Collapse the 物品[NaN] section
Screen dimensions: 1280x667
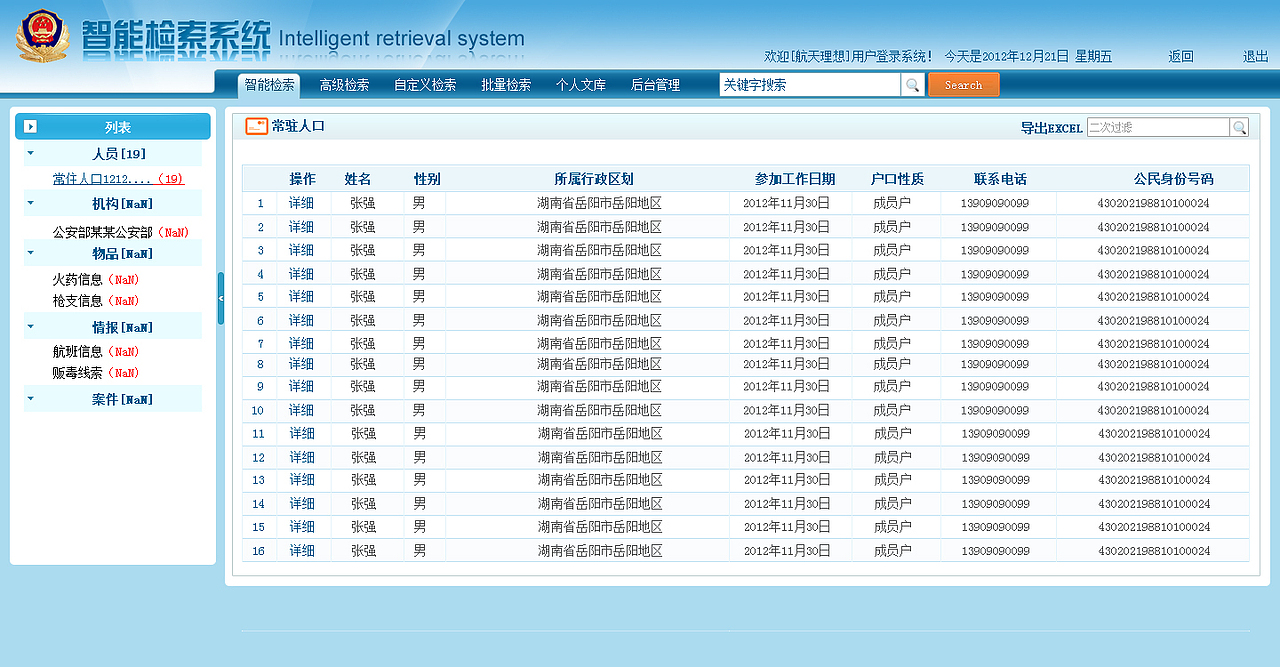31,253
